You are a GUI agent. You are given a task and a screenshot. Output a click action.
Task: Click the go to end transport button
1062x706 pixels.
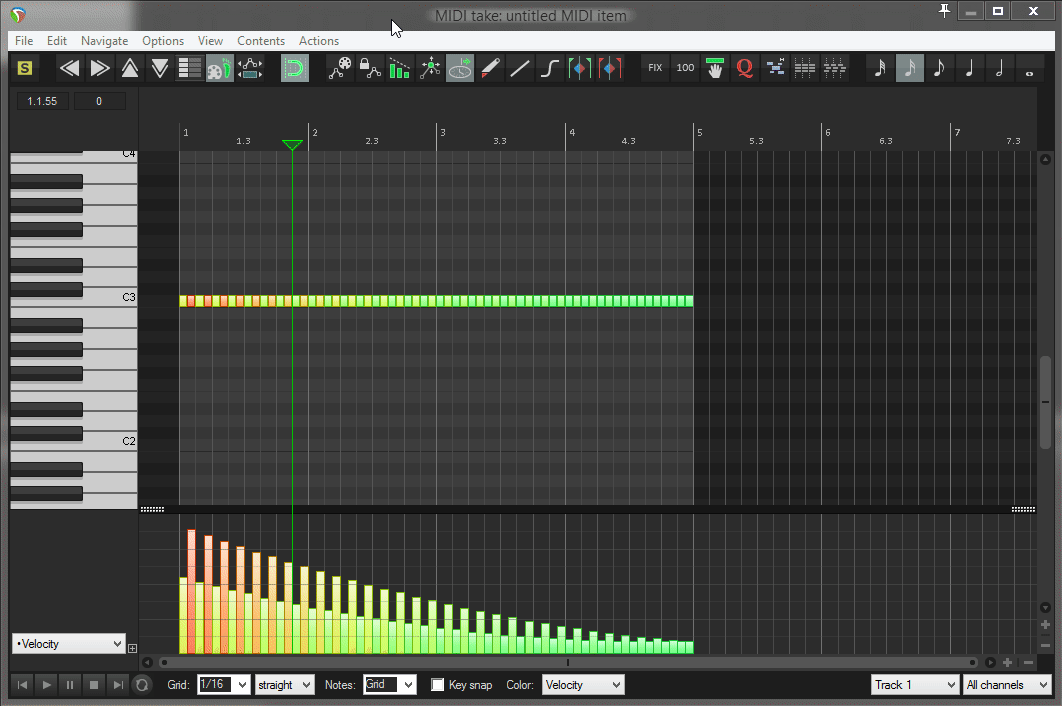[118, 685]
